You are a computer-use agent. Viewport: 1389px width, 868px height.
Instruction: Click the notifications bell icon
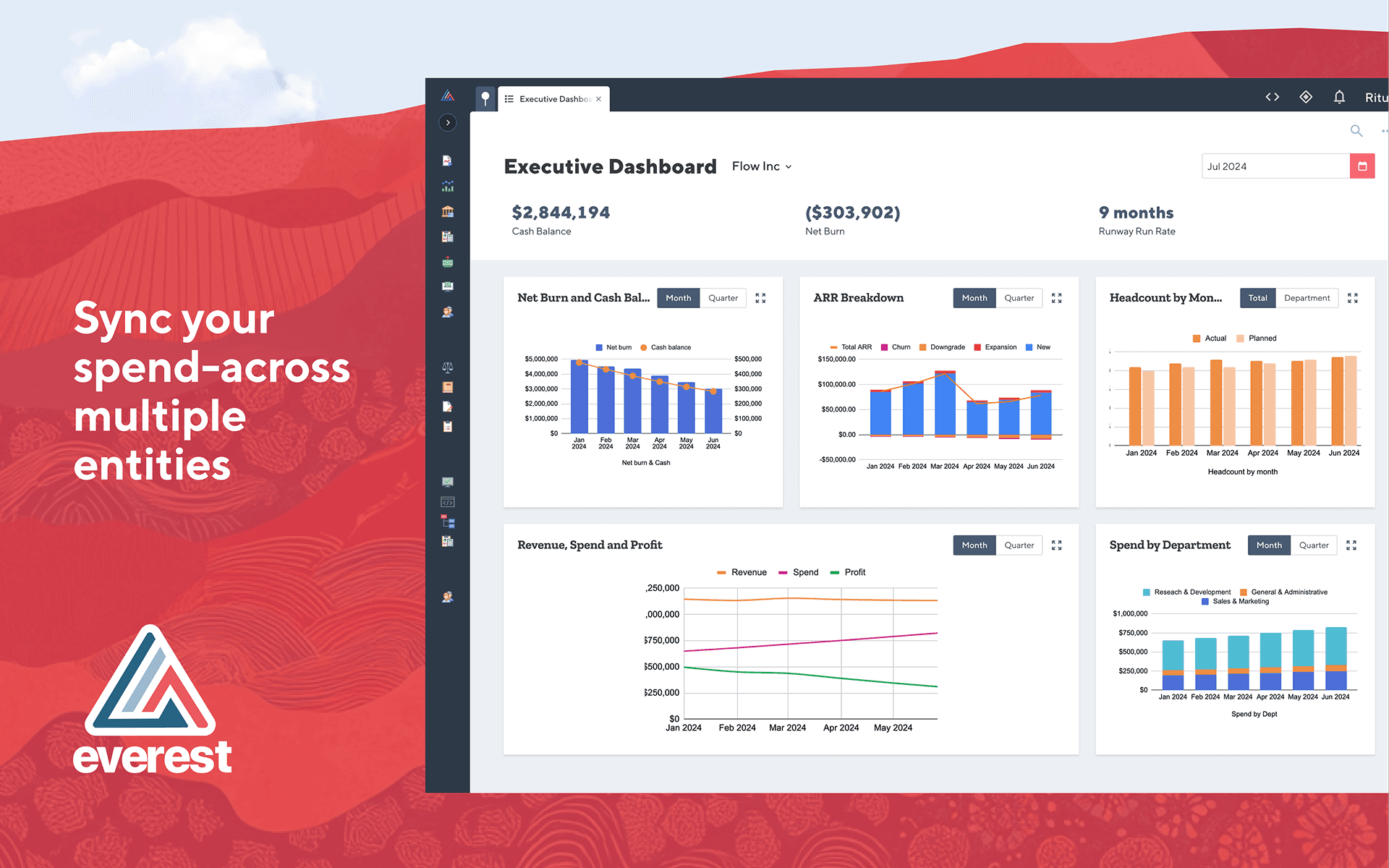(x=1339, y=97)
